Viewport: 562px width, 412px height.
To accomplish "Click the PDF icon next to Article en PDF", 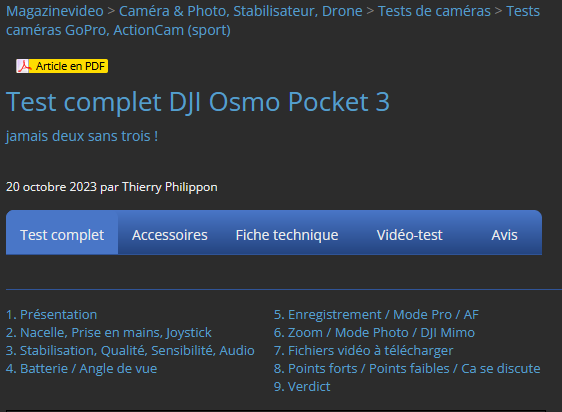I will pyautogui.click(x=24, y=66).
